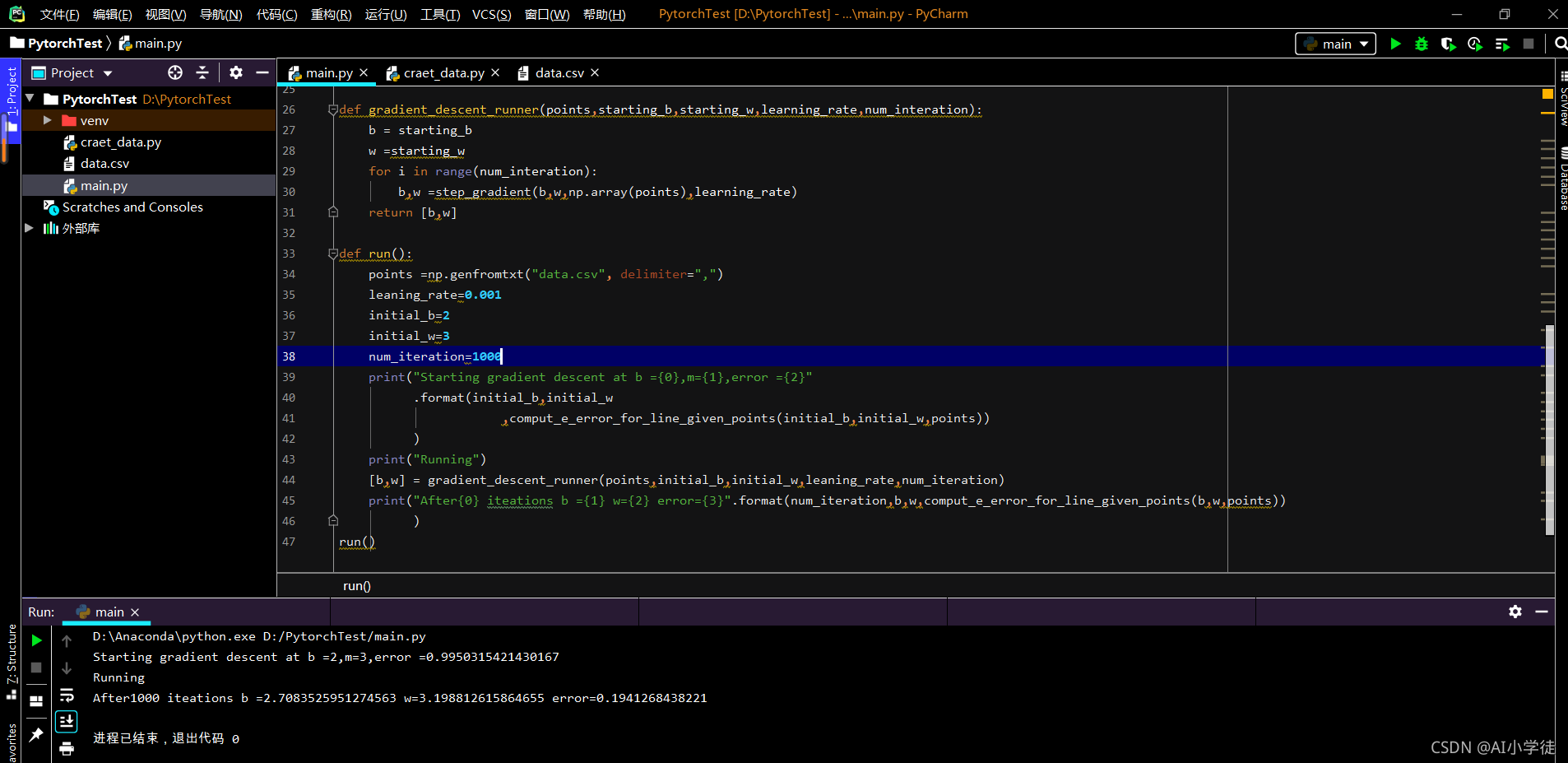This screenshot has height=763, width=1568.
Task: Run main with coverage shield icon
Action: point(1448,44)
